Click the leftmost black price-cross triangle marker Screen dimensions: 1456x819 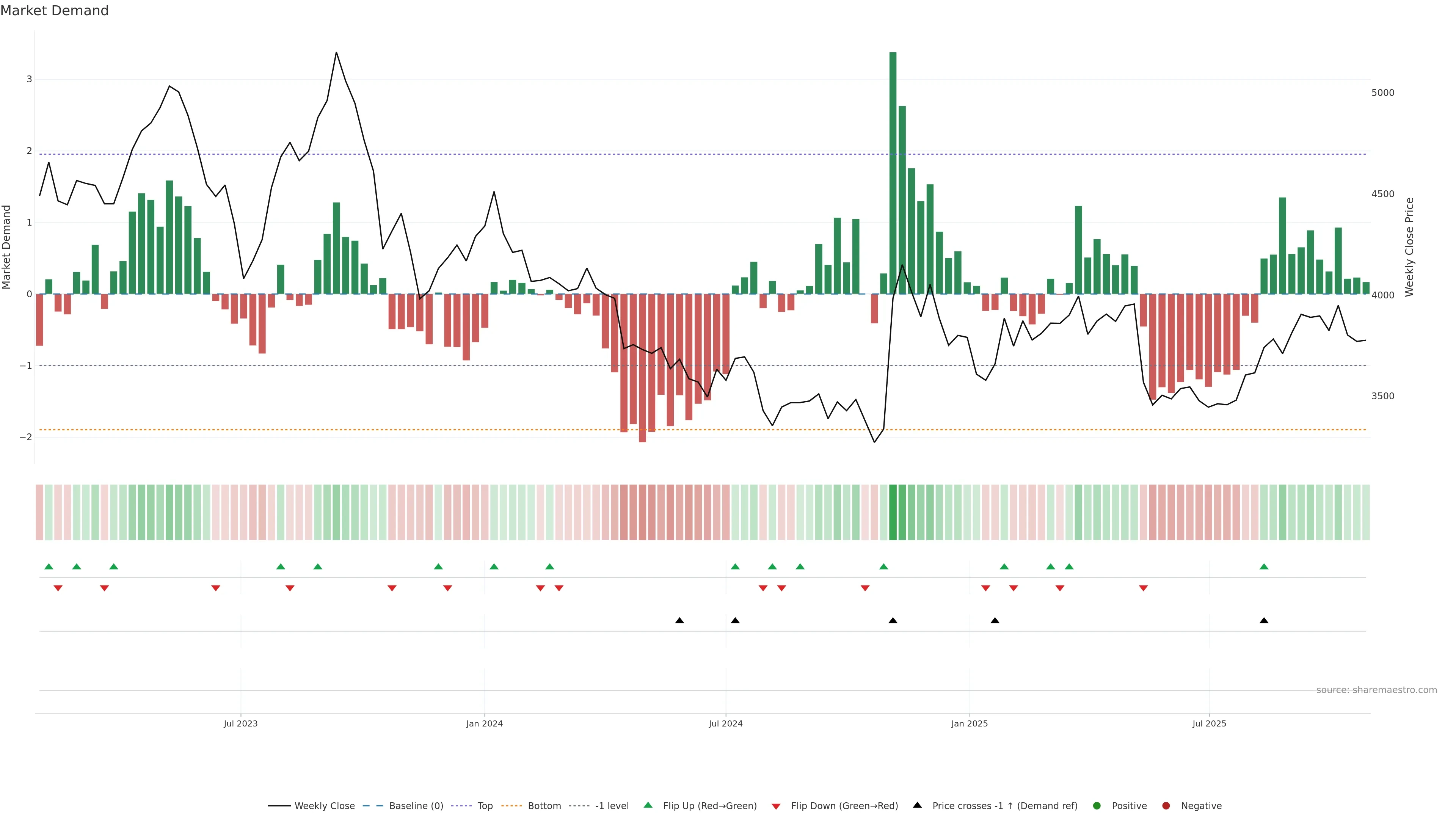tap(679, 621)
